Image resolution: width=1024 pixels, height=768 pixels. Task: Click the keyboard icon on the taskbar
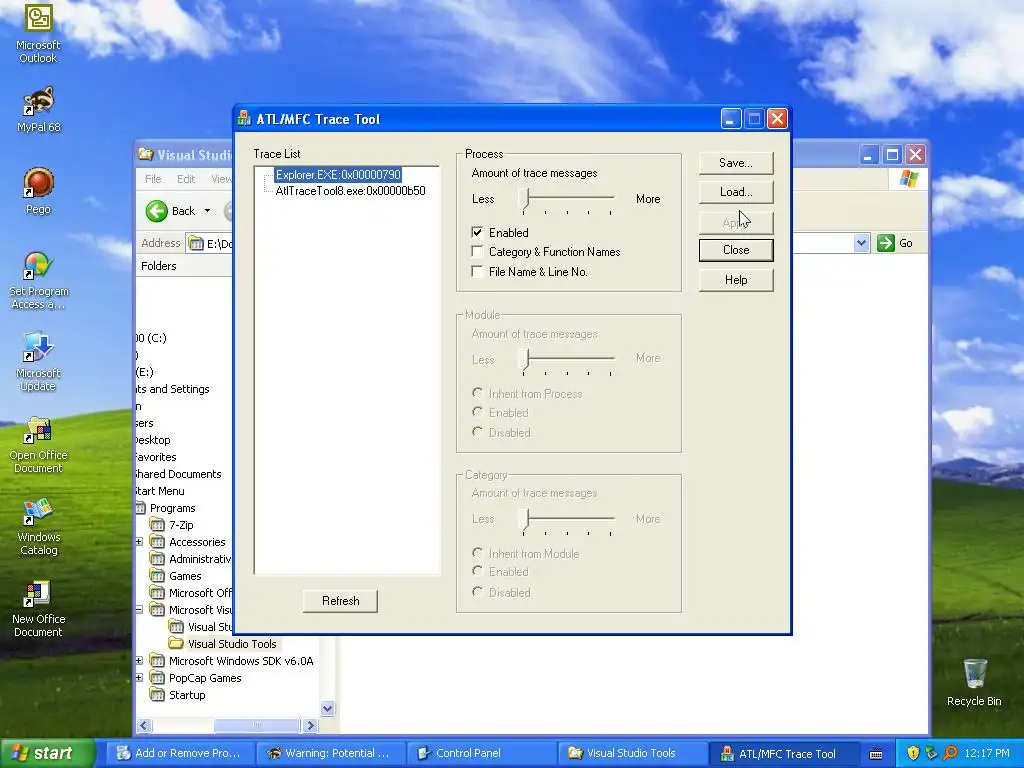coord(876,754)
